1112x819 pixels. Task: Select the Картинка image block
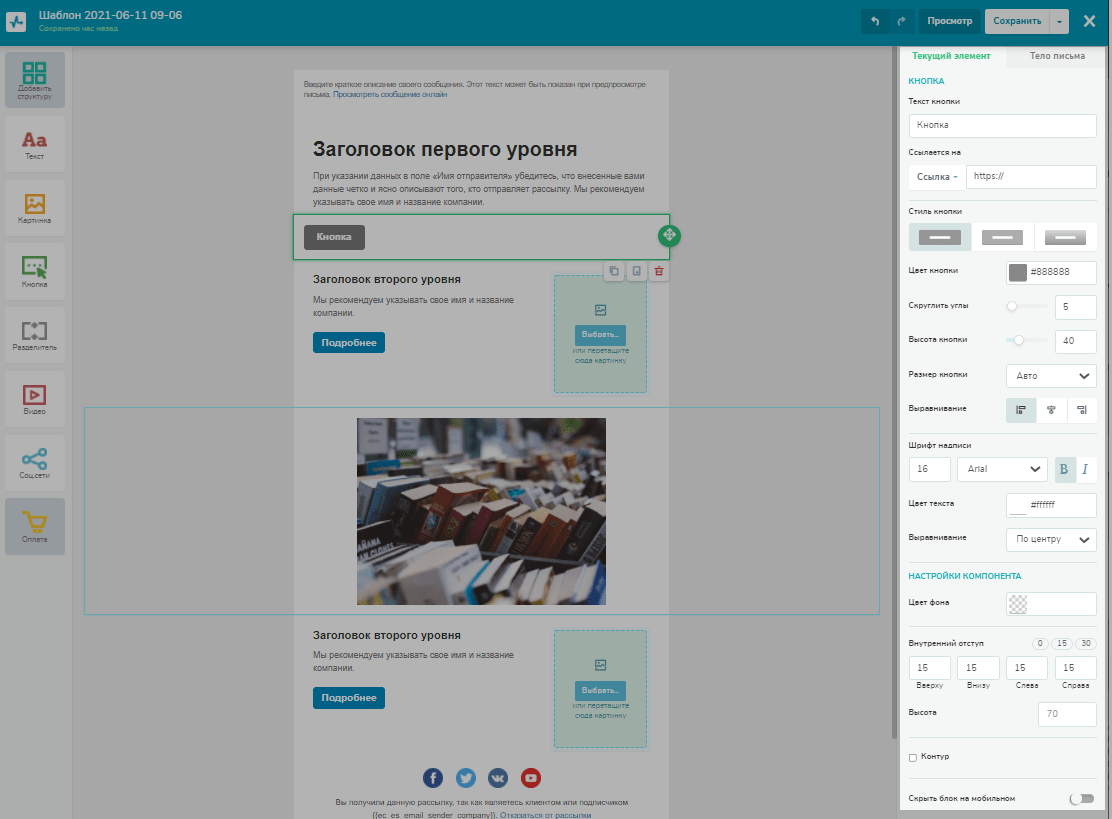pos(35,208)
